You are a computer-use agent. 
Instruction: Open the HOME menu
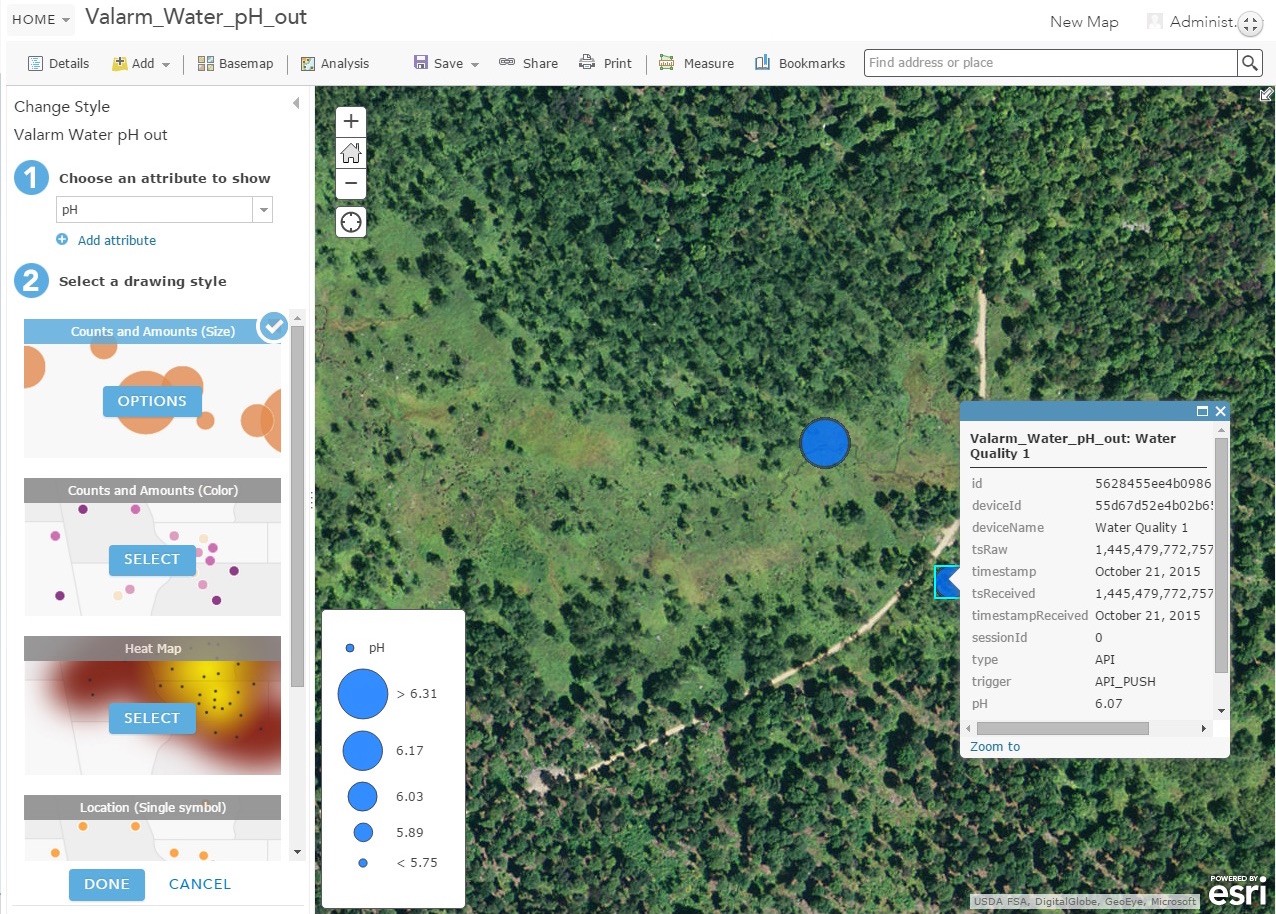click(x=40, y=19)
